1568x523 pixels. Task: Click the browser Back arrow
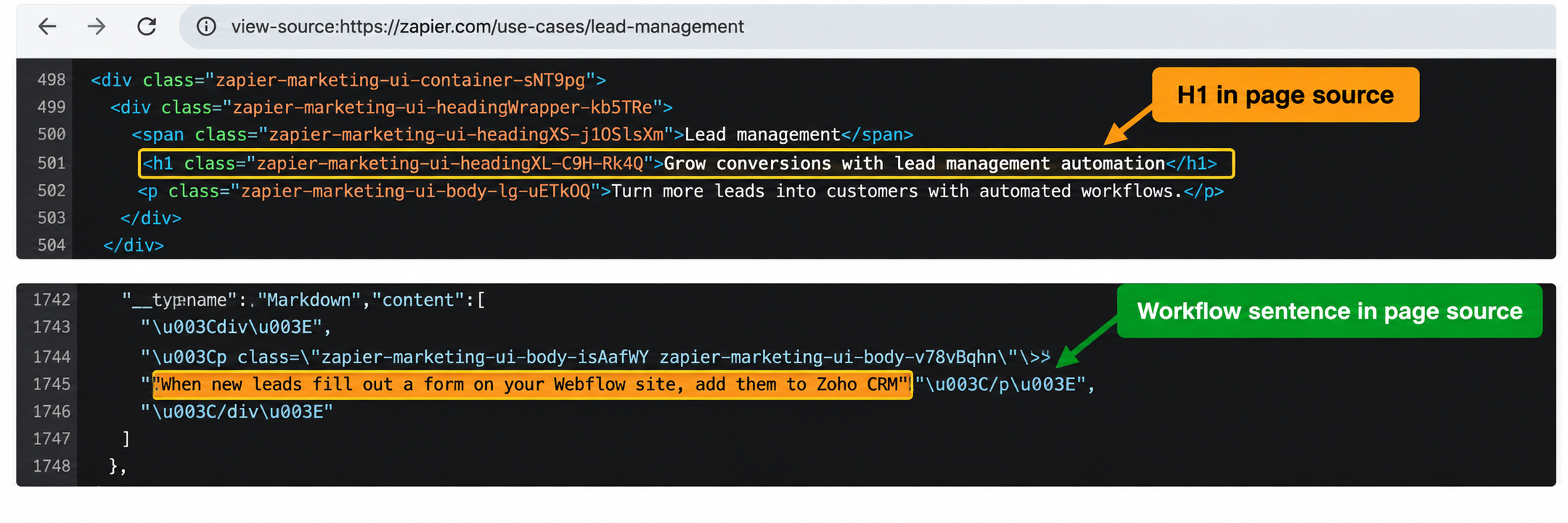48,27
